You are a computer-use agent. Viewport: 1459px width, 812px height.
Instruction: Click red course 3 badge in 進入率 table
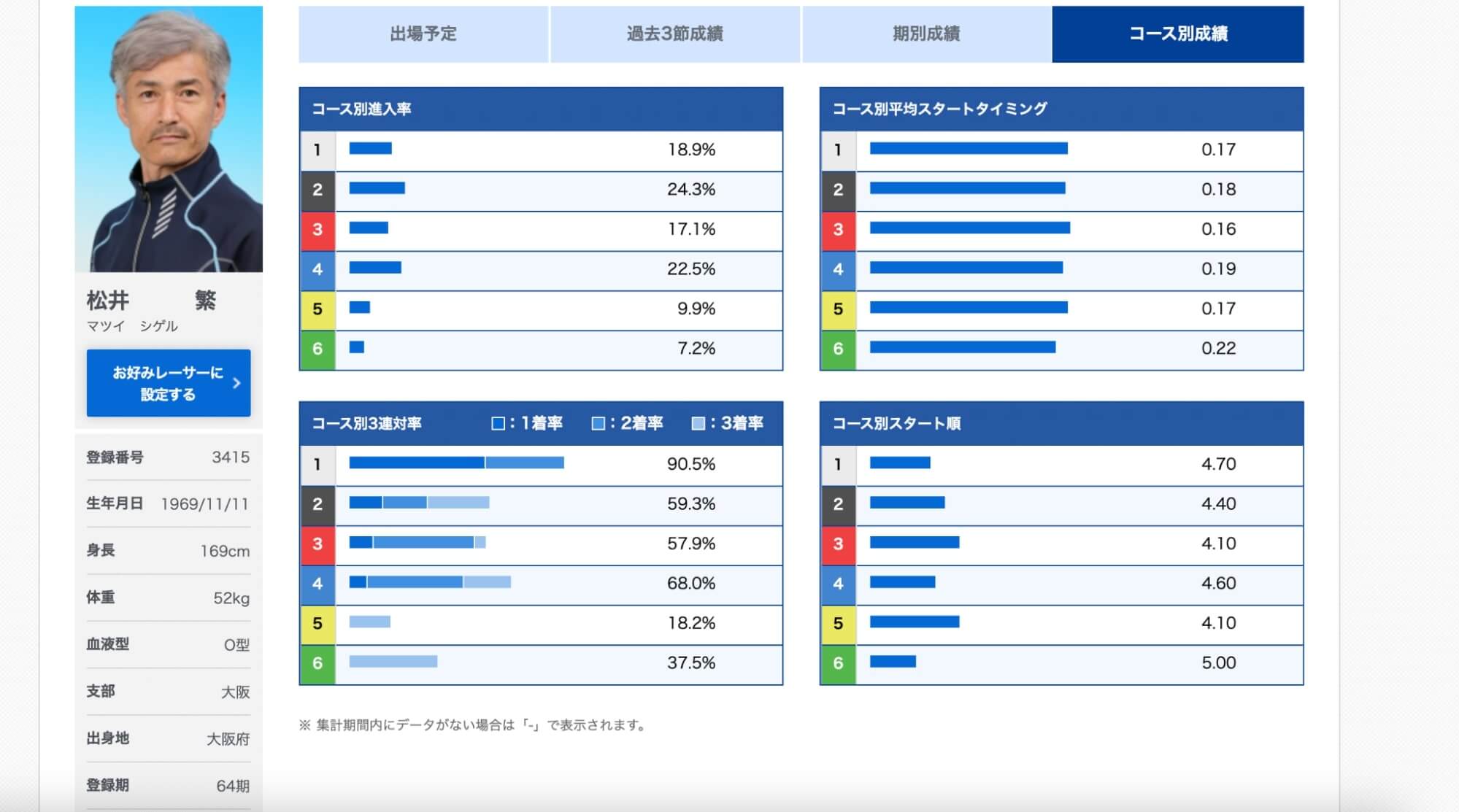(x=317, y=229)
